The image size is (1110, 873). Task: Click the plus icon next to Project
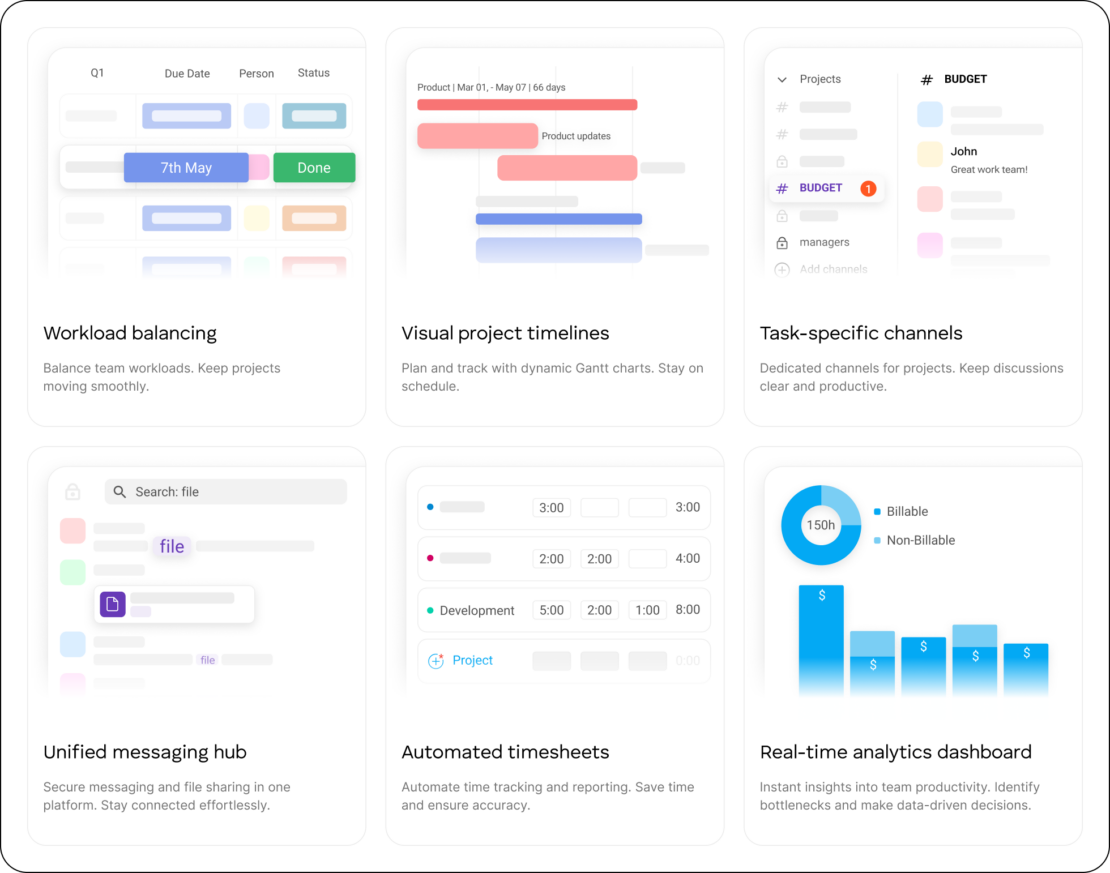point(435,661)
